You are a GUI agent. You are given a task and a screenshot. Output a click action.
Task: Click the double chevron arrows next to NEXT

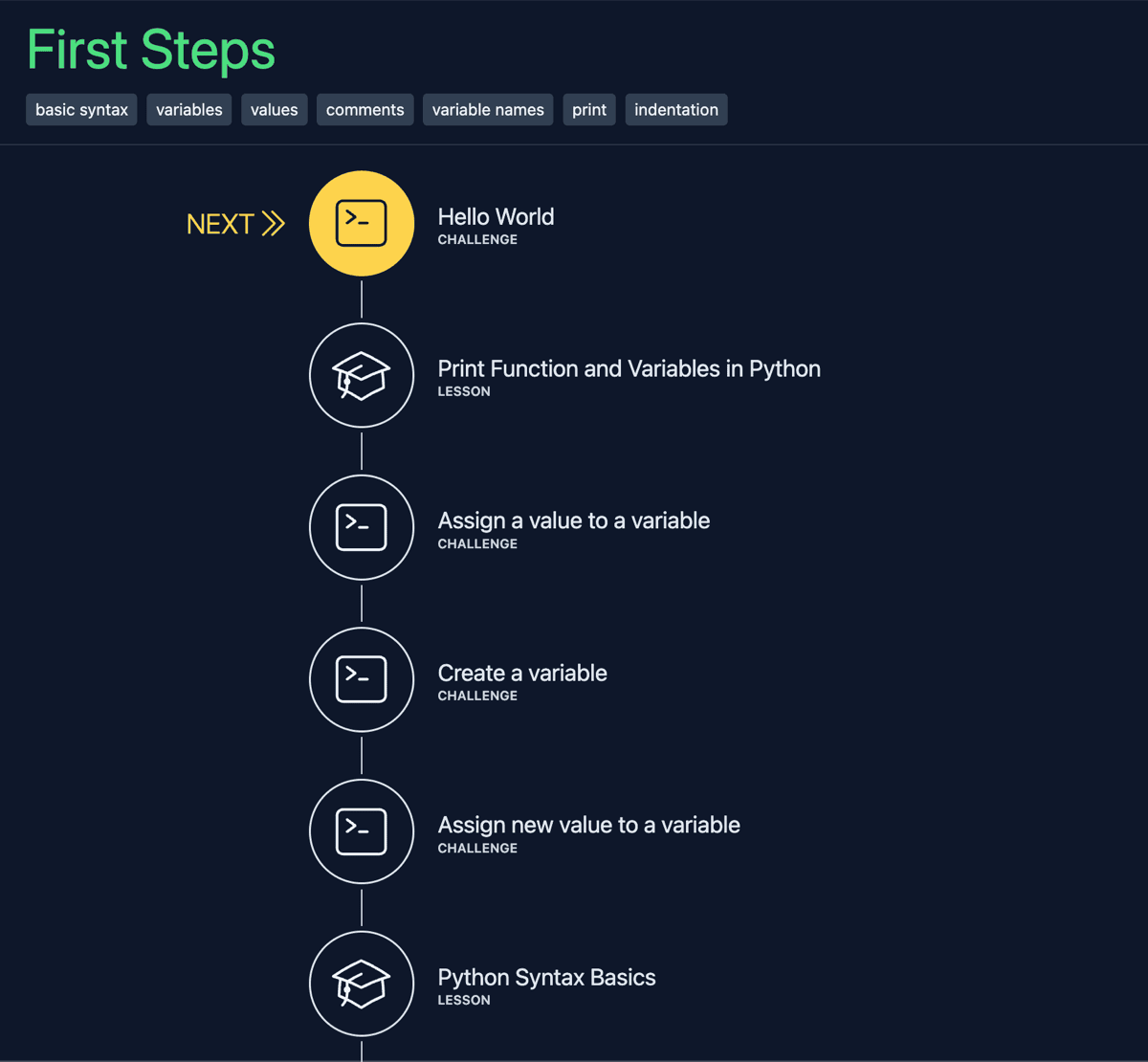click(x=274, y=223)
